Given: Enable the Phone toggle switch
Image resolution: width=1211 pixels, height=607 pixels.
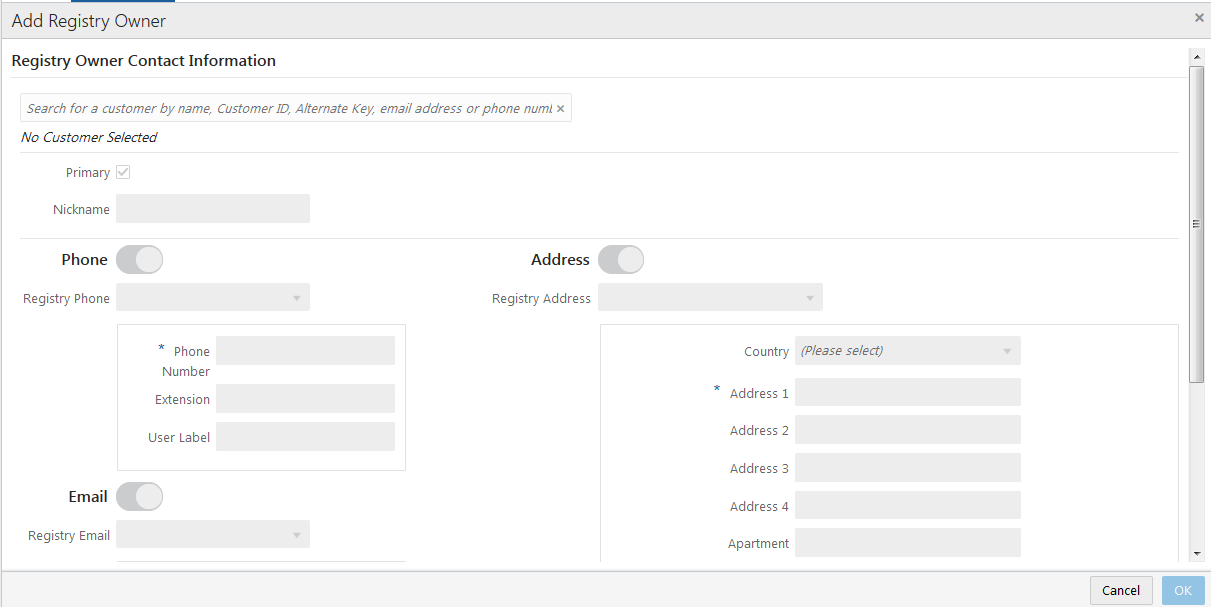Looking at the screenshot, I should (139, 260).
